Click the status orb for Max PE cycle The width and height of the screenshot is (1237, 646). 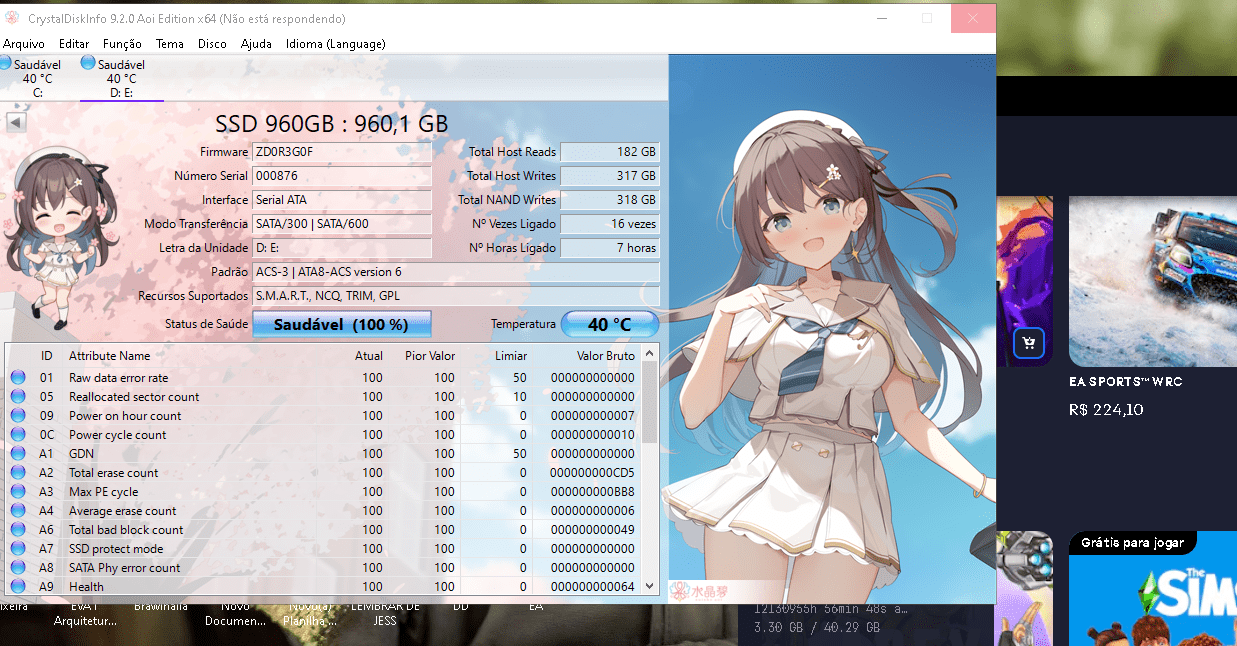click(18, 492)
